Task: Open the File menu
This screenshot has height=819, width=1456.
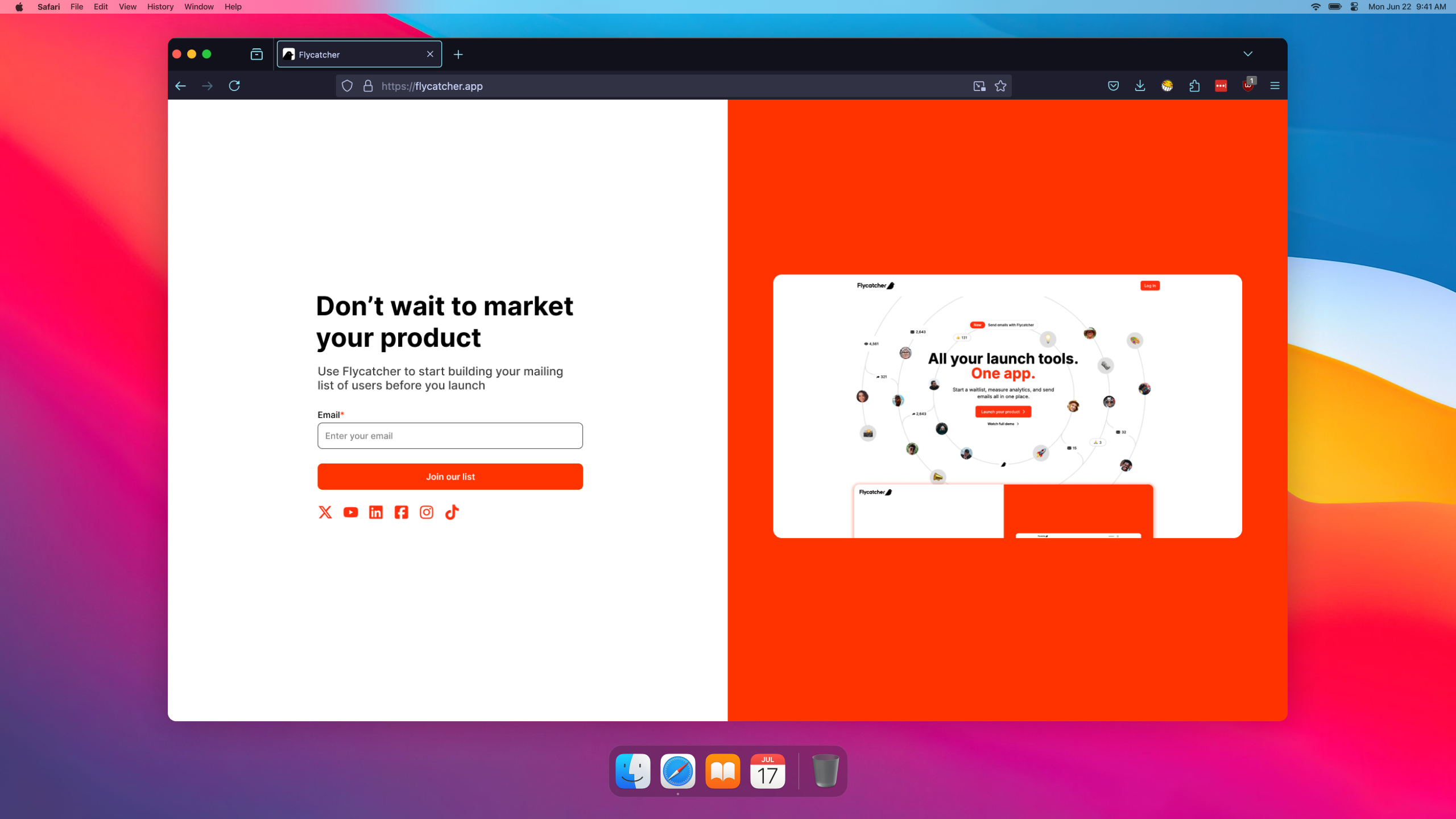Action: (77, 7)
